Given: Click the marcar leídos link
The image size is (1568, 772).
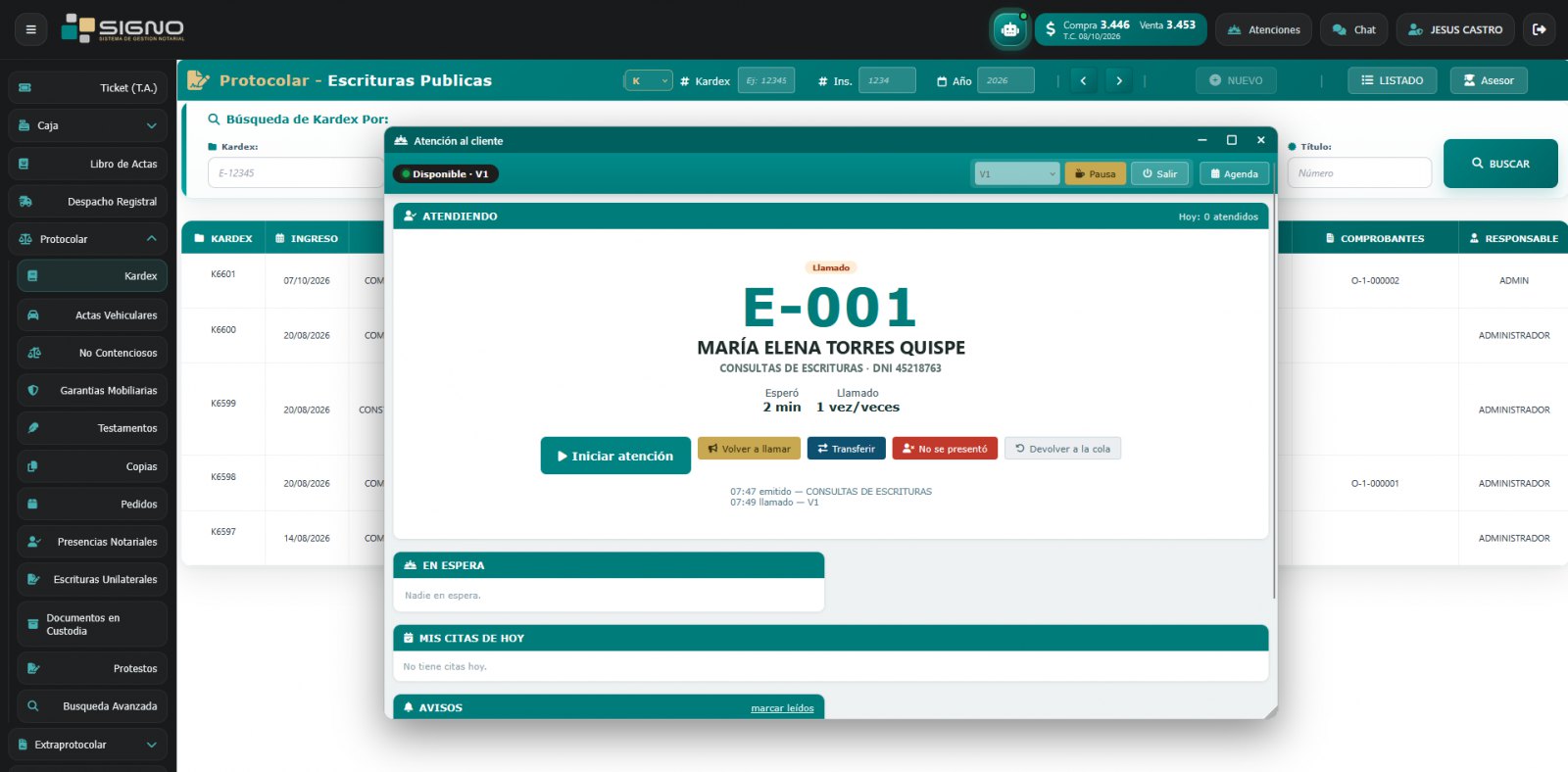Looking at the screenshot, I should coord(782,708).
